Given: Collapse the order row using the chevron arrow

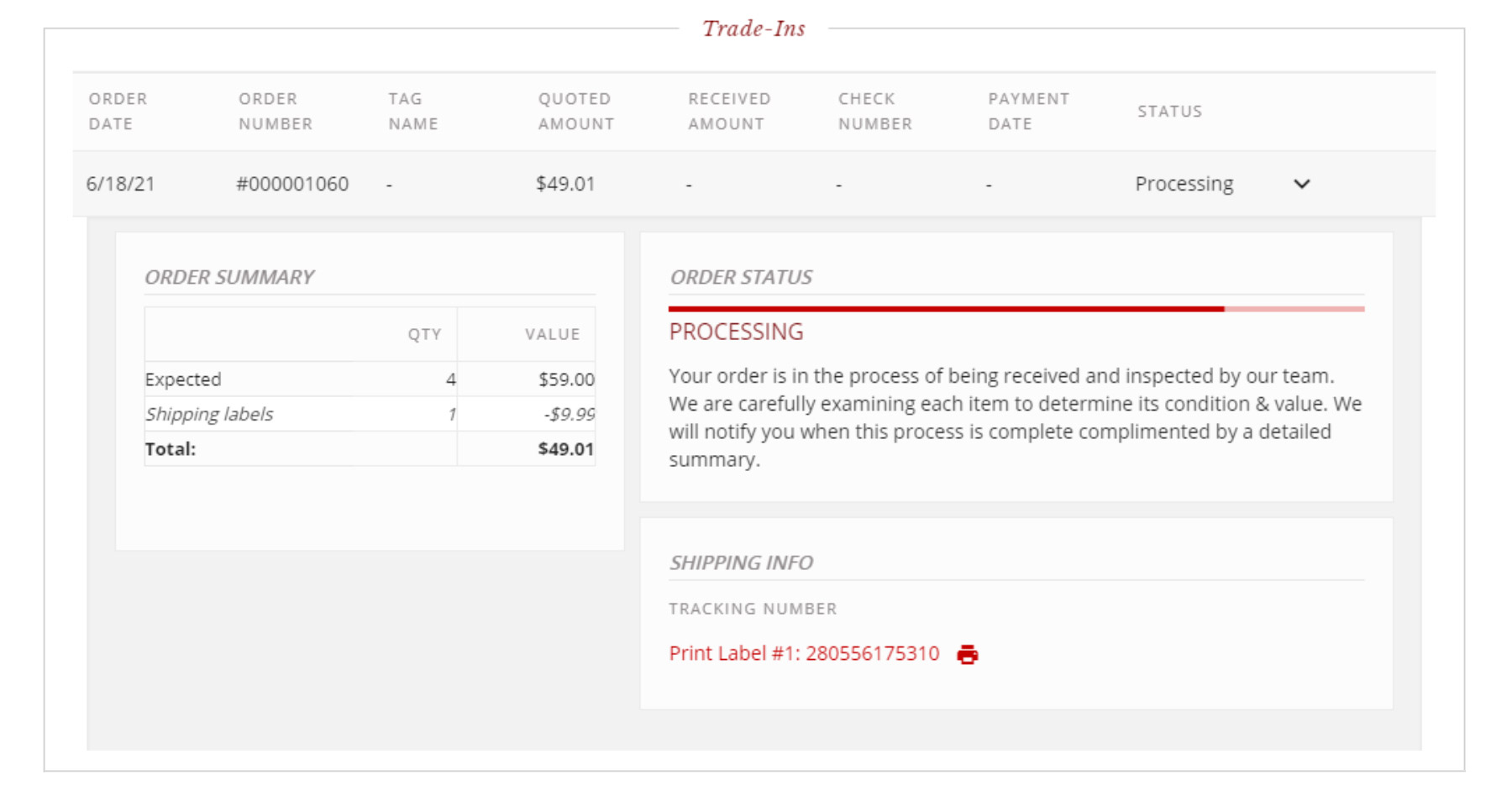Looking at the screenshot, I should (1301, 184).
